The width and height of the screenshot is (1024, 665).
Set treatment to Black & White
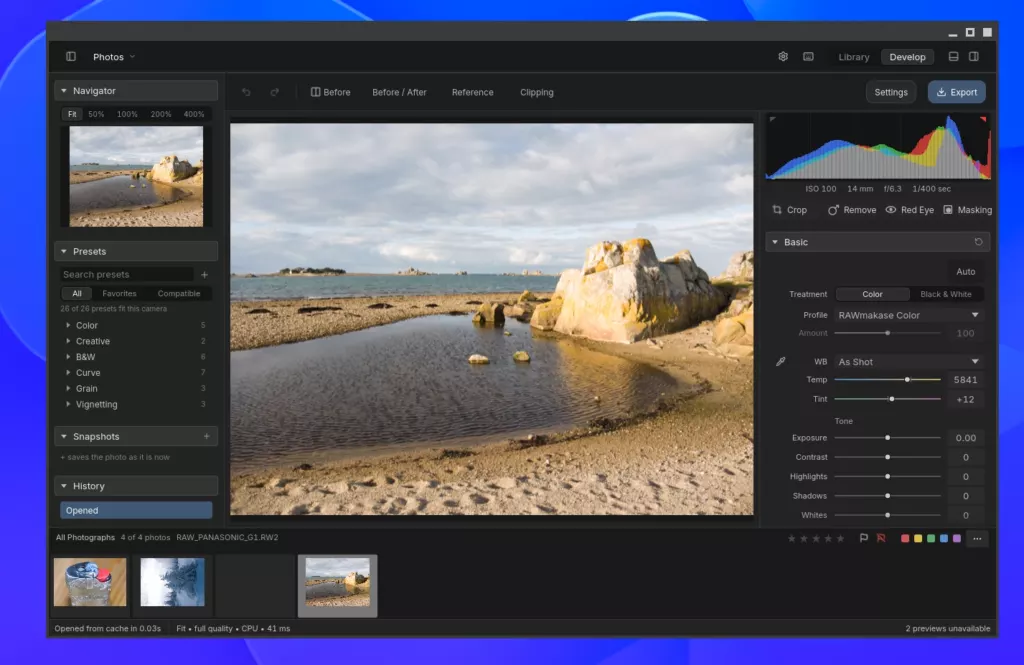point(946,294)
